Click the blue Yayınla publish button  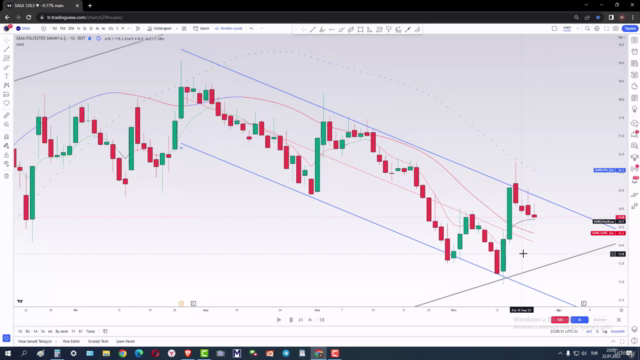630,29
